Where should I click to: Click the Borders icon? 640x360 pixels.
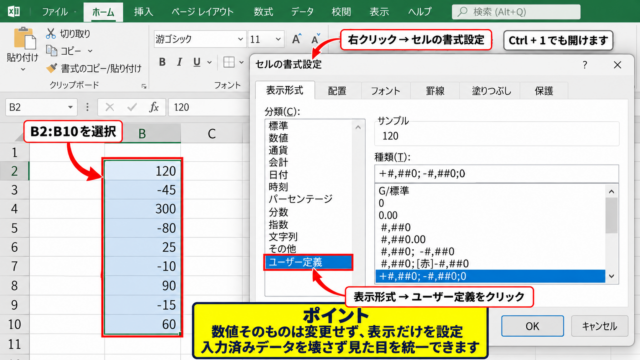(x=229, y=62)
